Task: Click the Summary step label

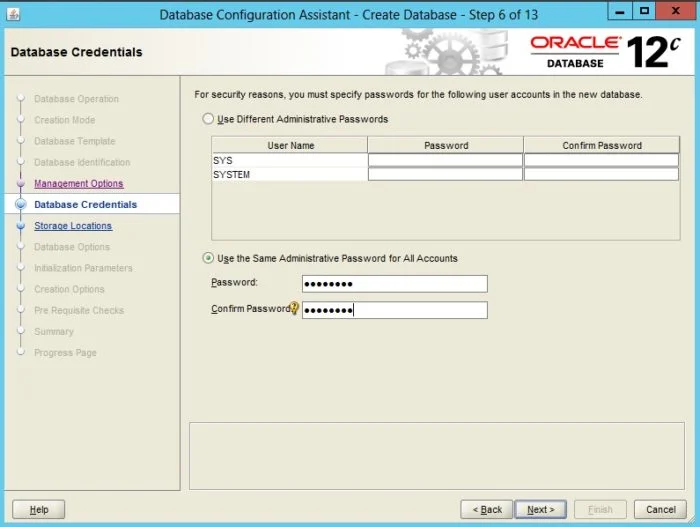Action: (54, 331)
